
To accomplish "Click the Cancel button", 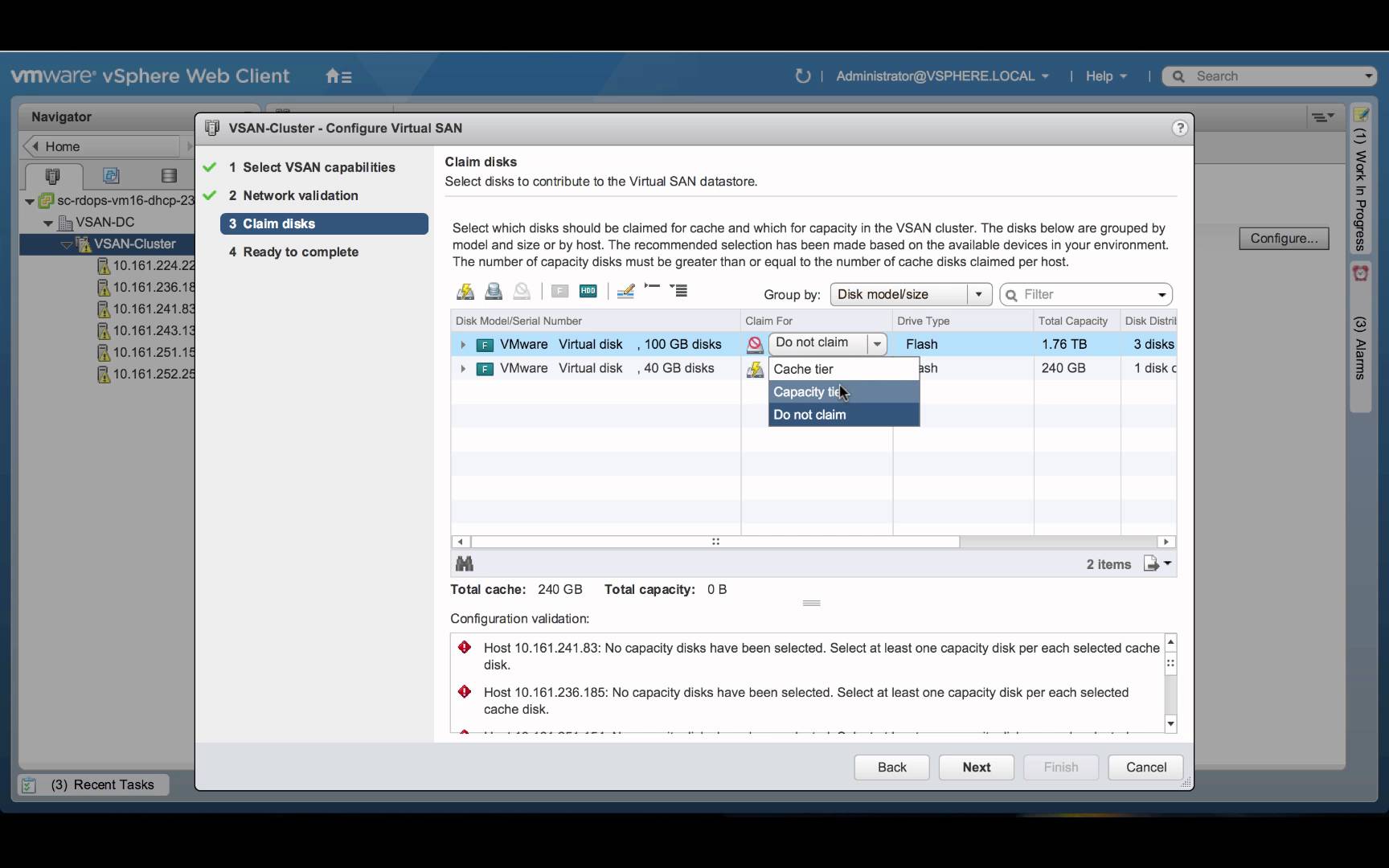I will point(1145,768).
